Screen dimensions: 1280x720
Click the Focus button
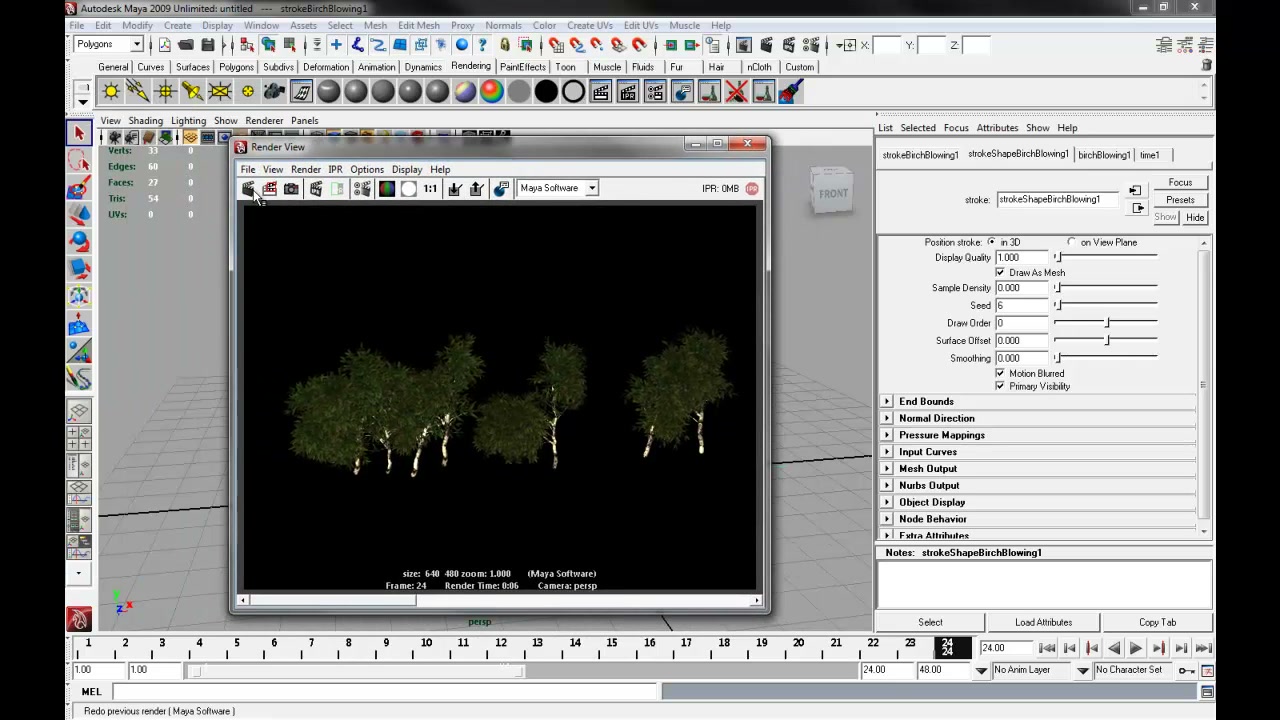1180,183
